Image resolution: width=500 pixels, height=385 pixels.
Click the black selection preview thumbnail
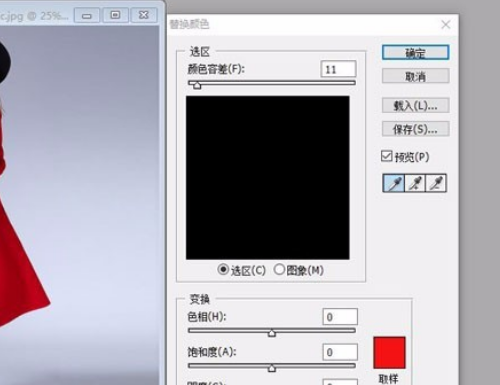[268, 178]
